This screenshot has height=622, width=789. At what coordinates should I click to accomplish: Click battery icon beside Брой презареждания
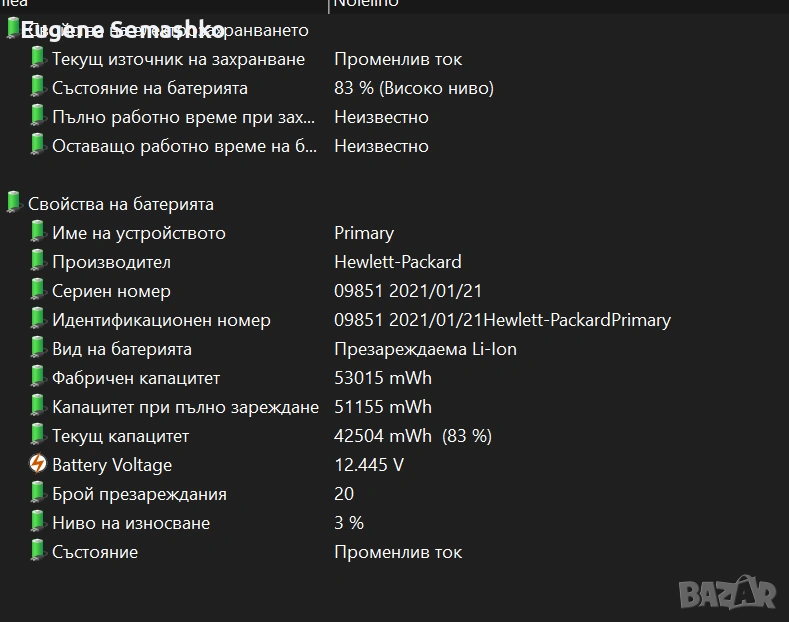point(38,493)
